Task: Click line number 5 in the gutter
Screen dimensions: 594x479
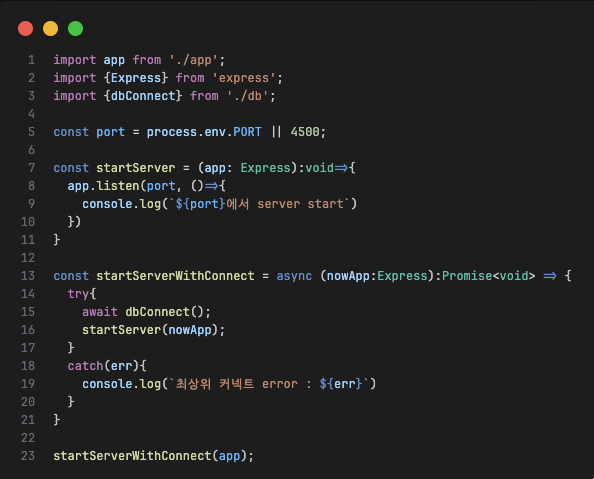Action: click(x=31, y=132)
